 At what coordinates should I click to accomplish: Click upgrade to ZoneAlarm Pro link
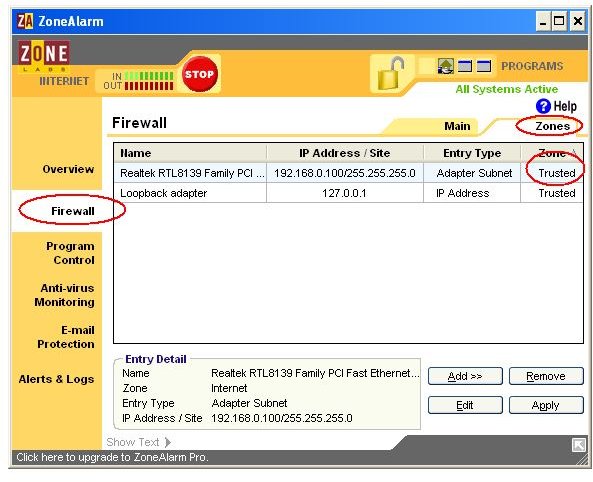point(112,457)
